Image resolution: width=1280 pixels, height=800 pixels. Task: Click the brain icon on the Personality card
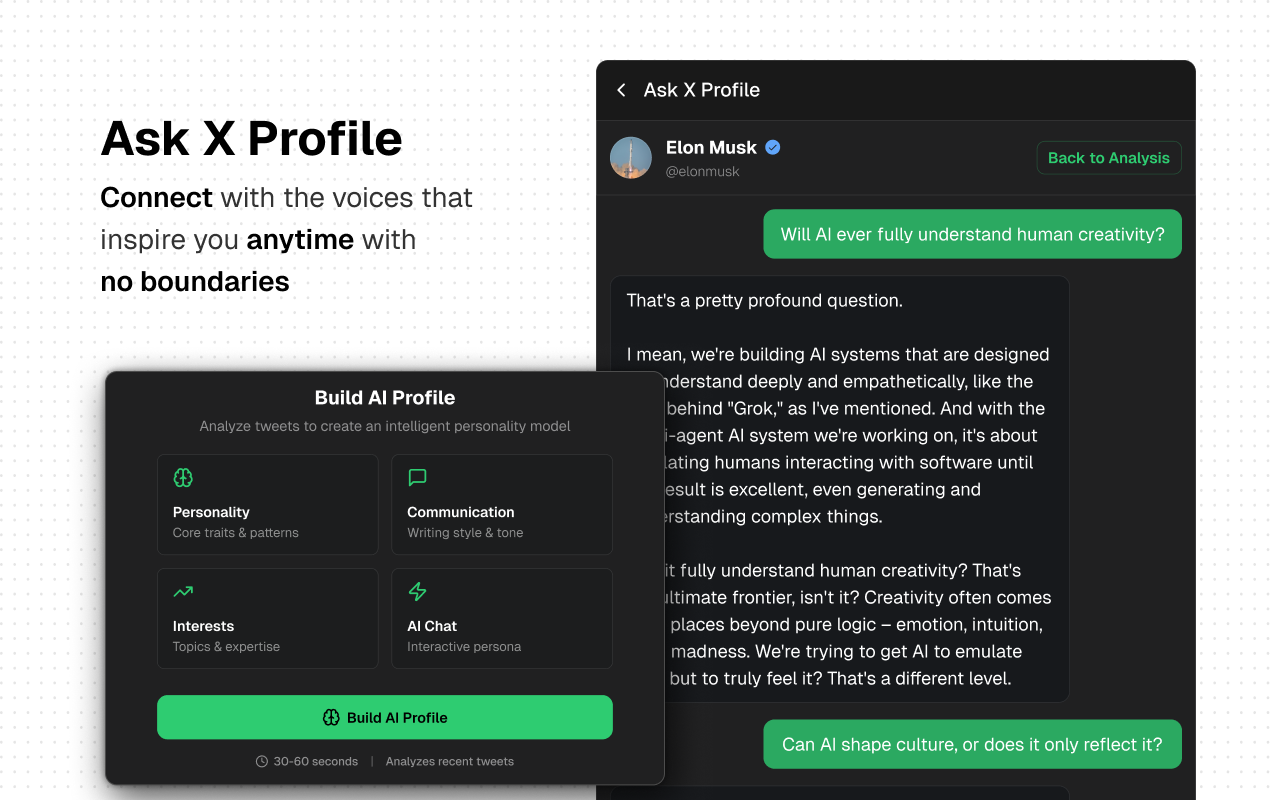coord(183,478)
